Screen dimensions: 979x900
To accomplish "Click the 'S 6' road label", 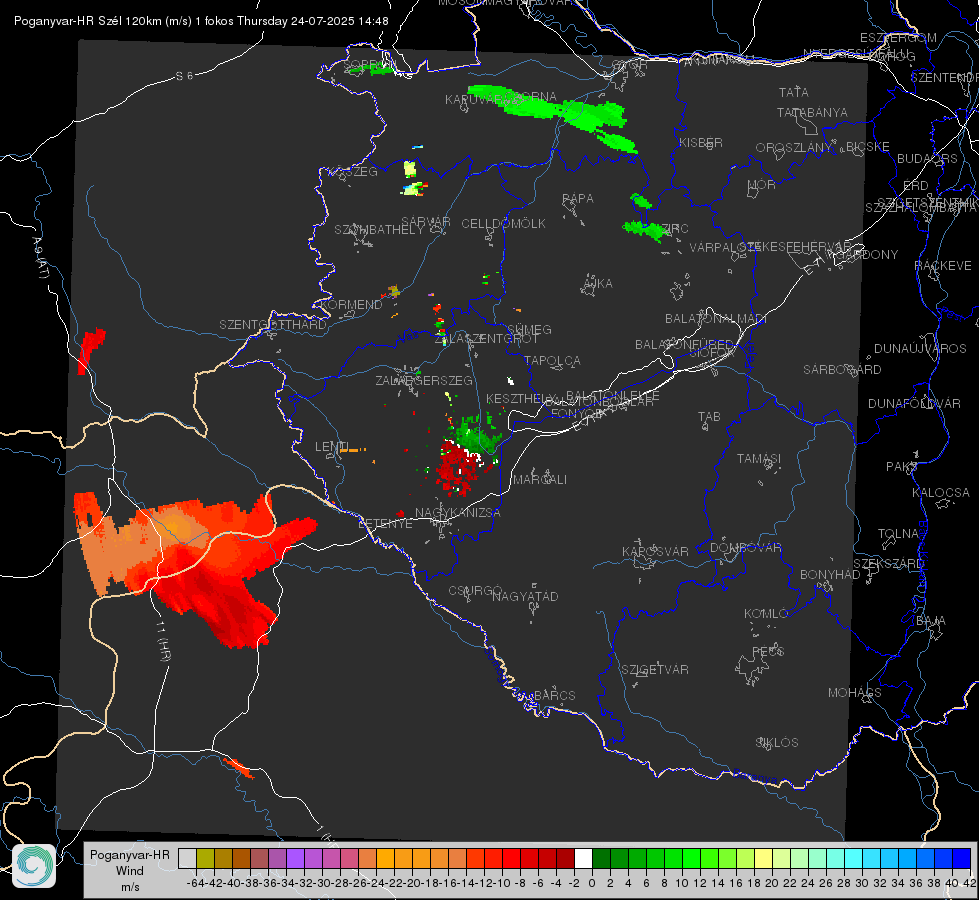I will 184,76.
